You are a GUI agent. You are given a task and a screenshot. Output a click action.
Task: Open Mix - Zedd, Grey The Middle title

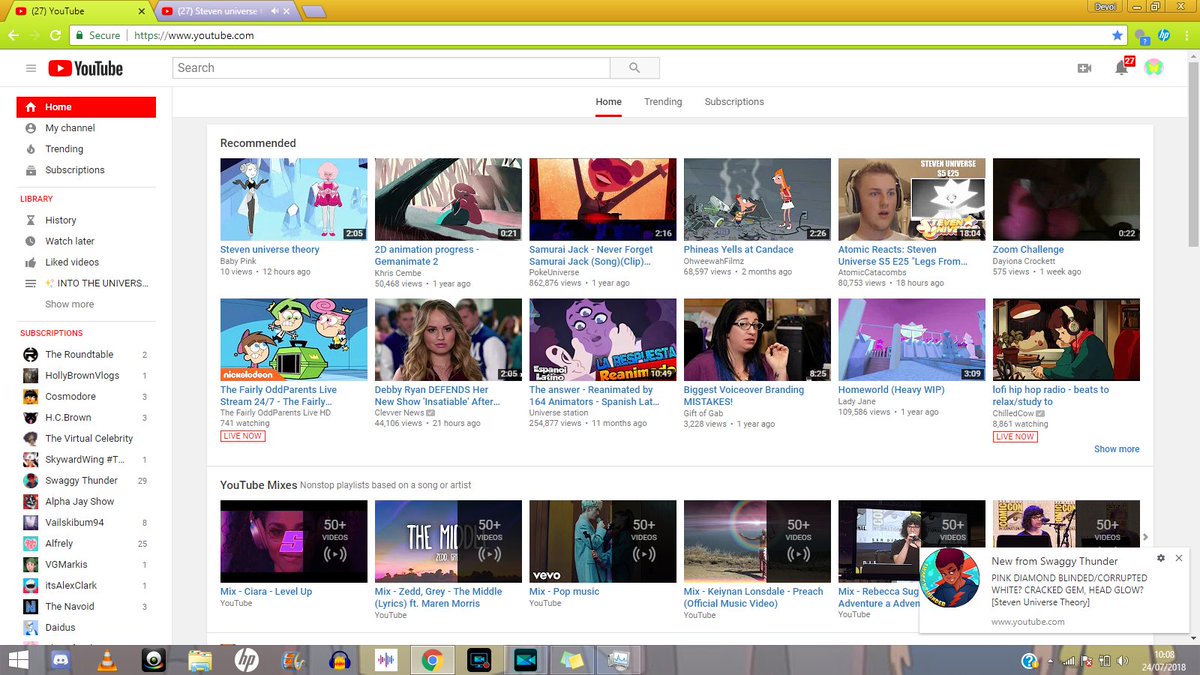(438, 598)
